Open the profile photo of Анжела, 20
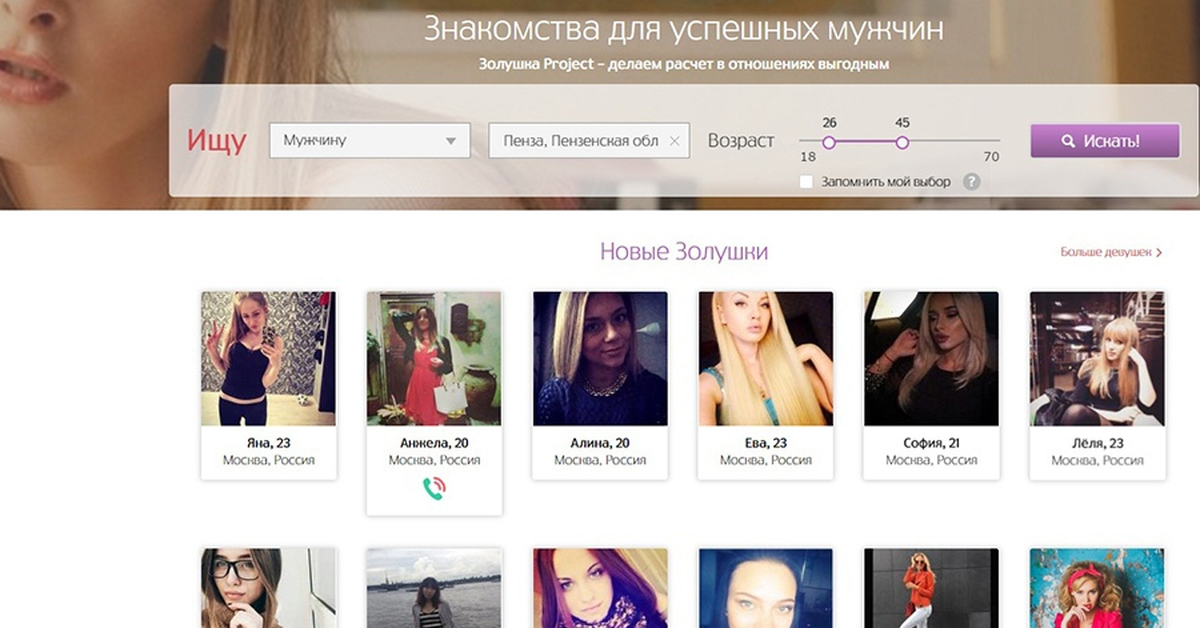This screenshot has height=628, width=1200. pyautogui.click(x=434, y=359)
